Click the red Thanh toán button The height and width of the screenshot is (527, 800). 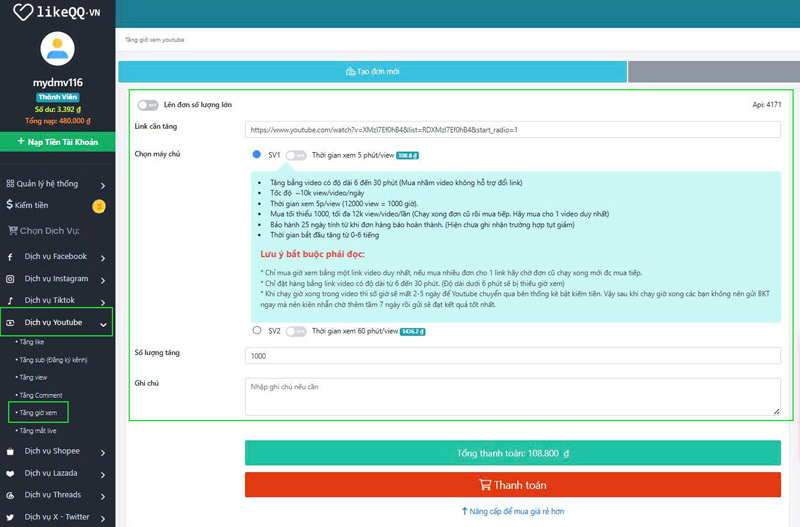click(513, 485)
